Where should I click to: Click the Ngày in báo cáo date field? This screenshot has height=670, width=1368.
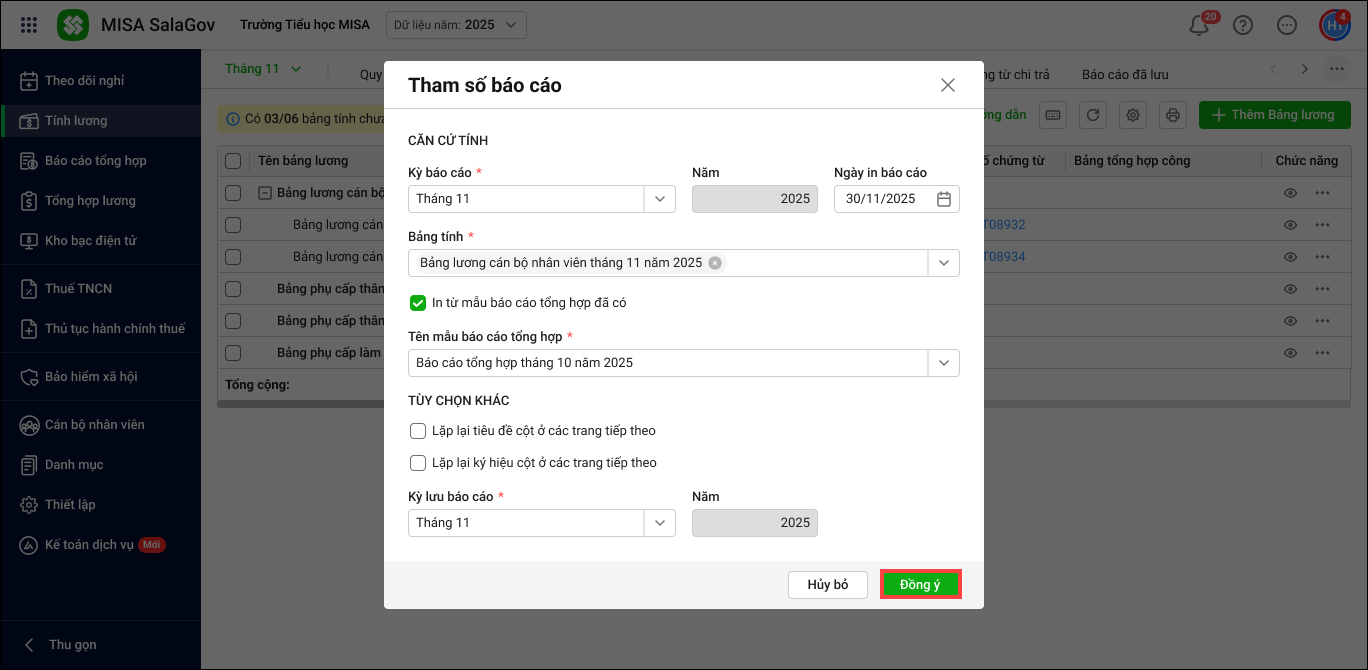coord(882,199)
